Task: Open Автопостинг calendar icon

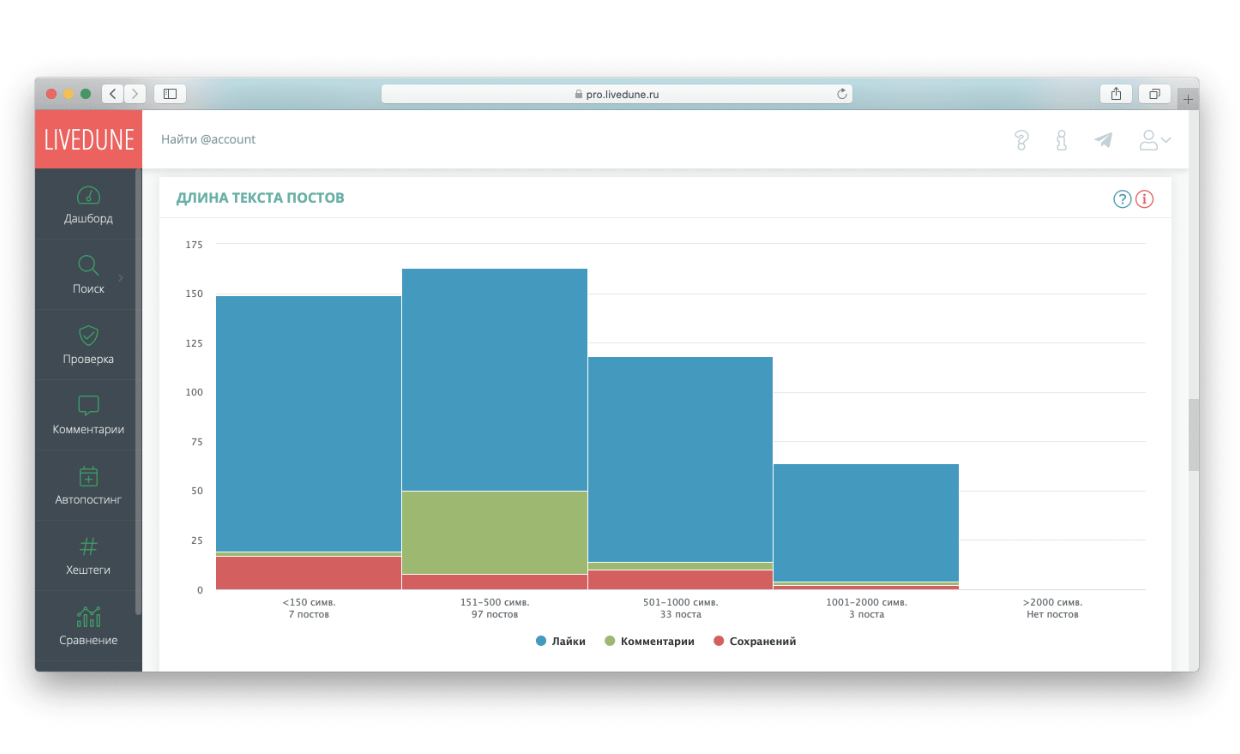Action: pyautogui.click(x=88, y=476)
